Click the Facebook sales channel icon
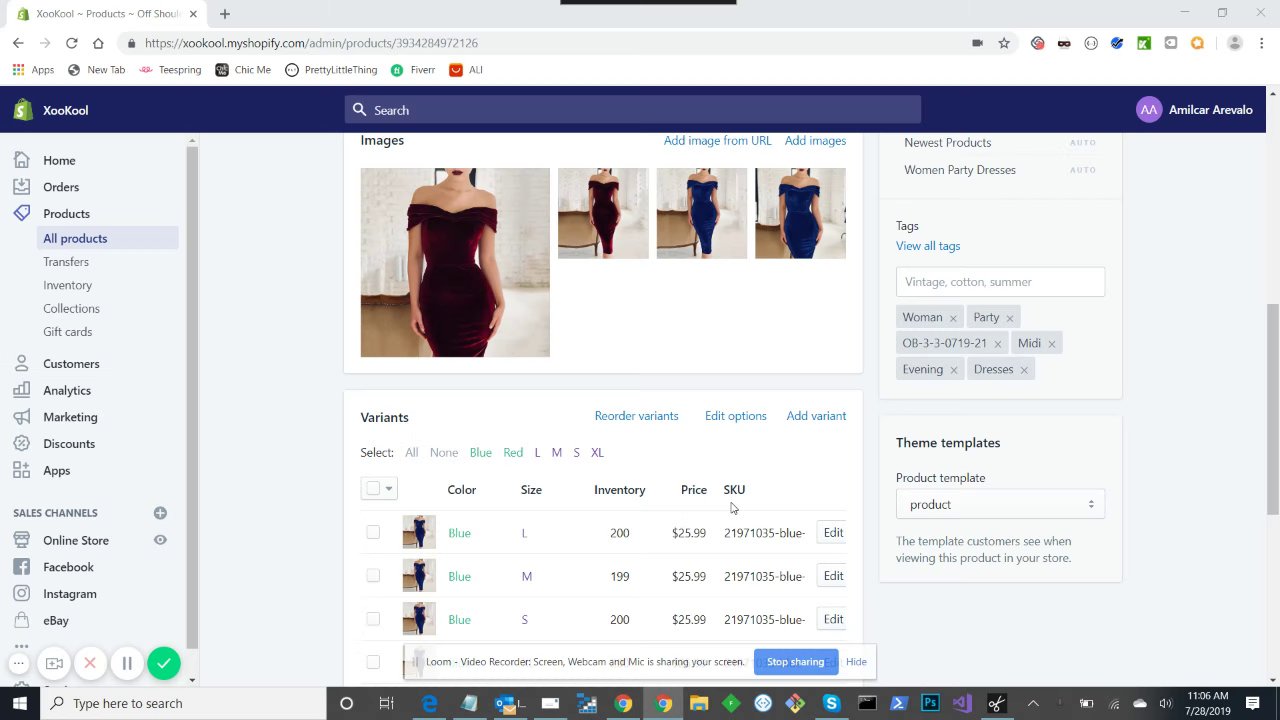This screenshot has width=1280, height=720. pos(22,567)
